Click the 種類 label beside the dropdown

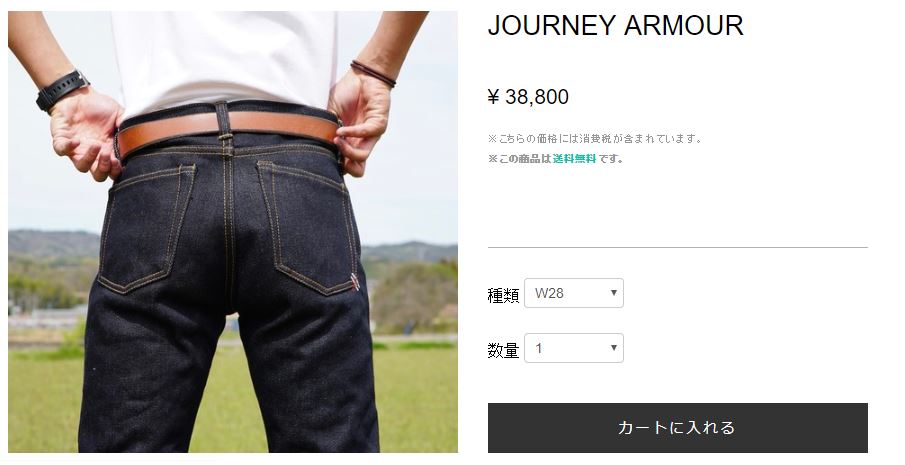click(x=503, y=295)
